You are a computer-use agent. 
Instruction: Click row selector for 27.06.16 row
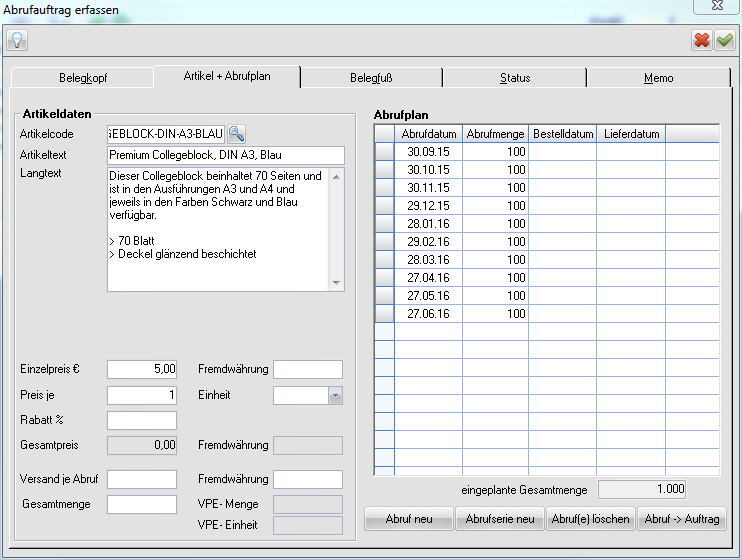(x=385, y=314)
